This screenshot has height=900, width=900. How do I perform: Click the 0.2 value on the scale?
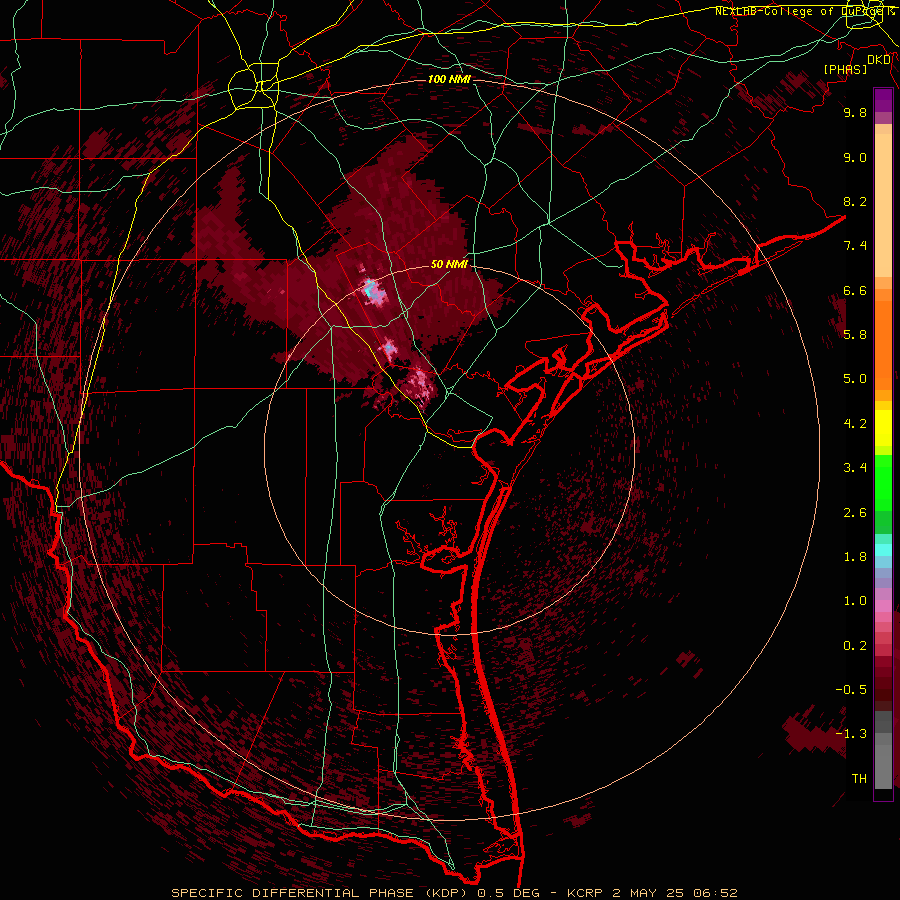tap(855, 646)
